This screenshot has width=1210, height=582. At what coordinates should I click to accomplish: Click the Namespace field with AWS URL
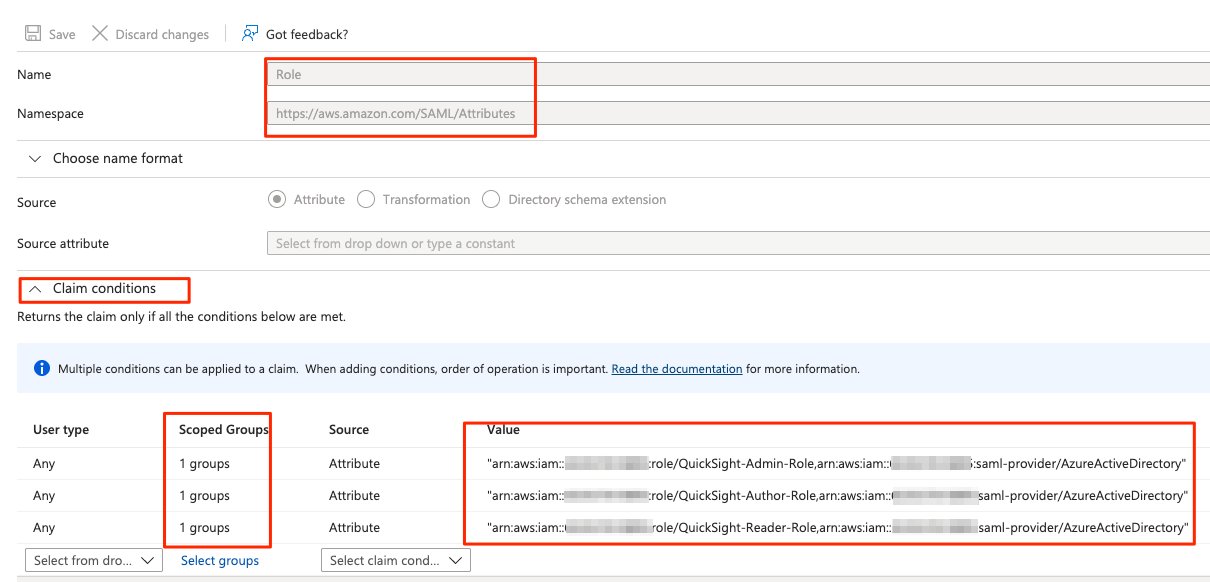point(738,114)
